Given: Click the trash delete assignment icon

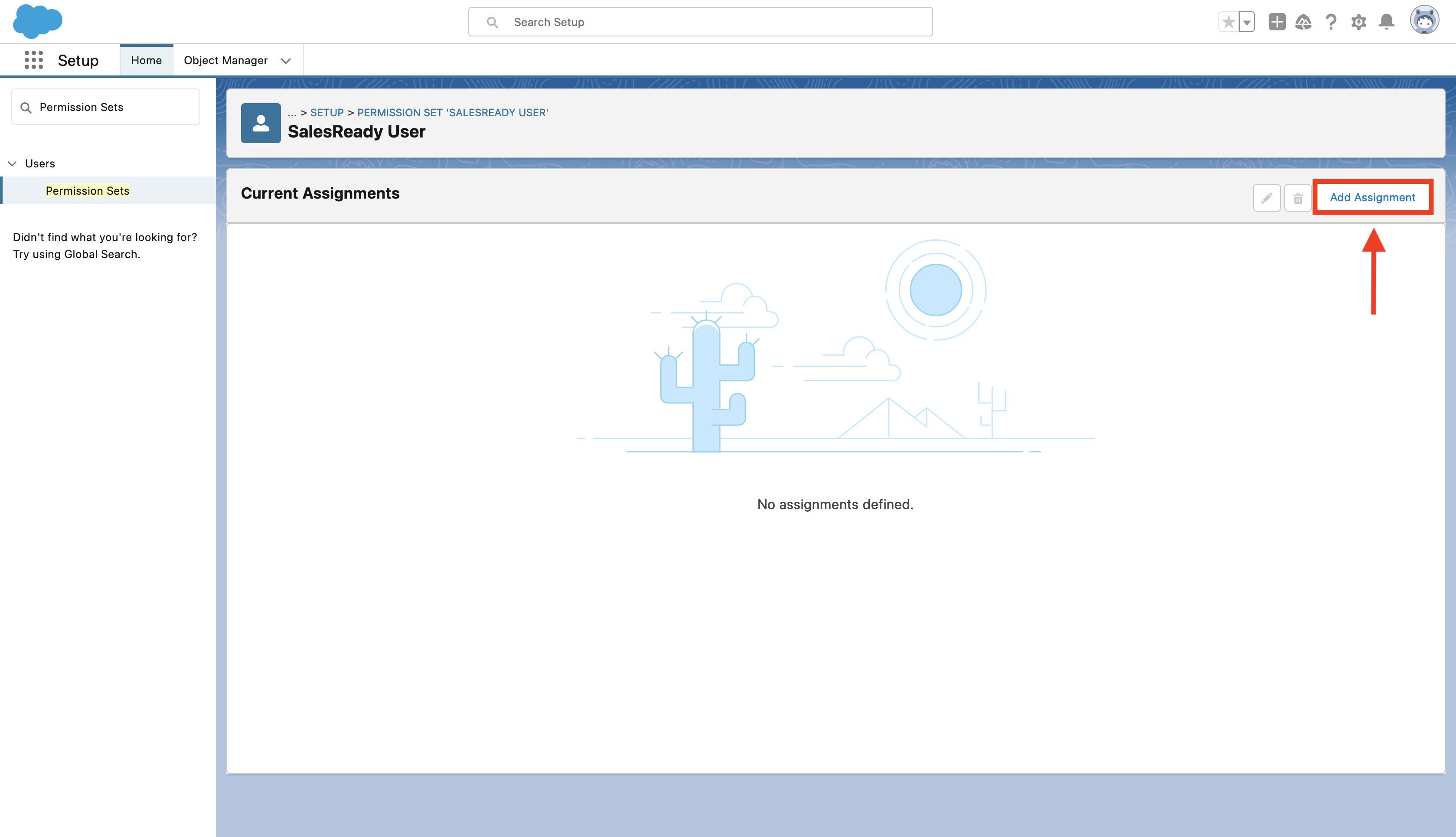Looking at the screenshot, I should (x=1297, y=198).
